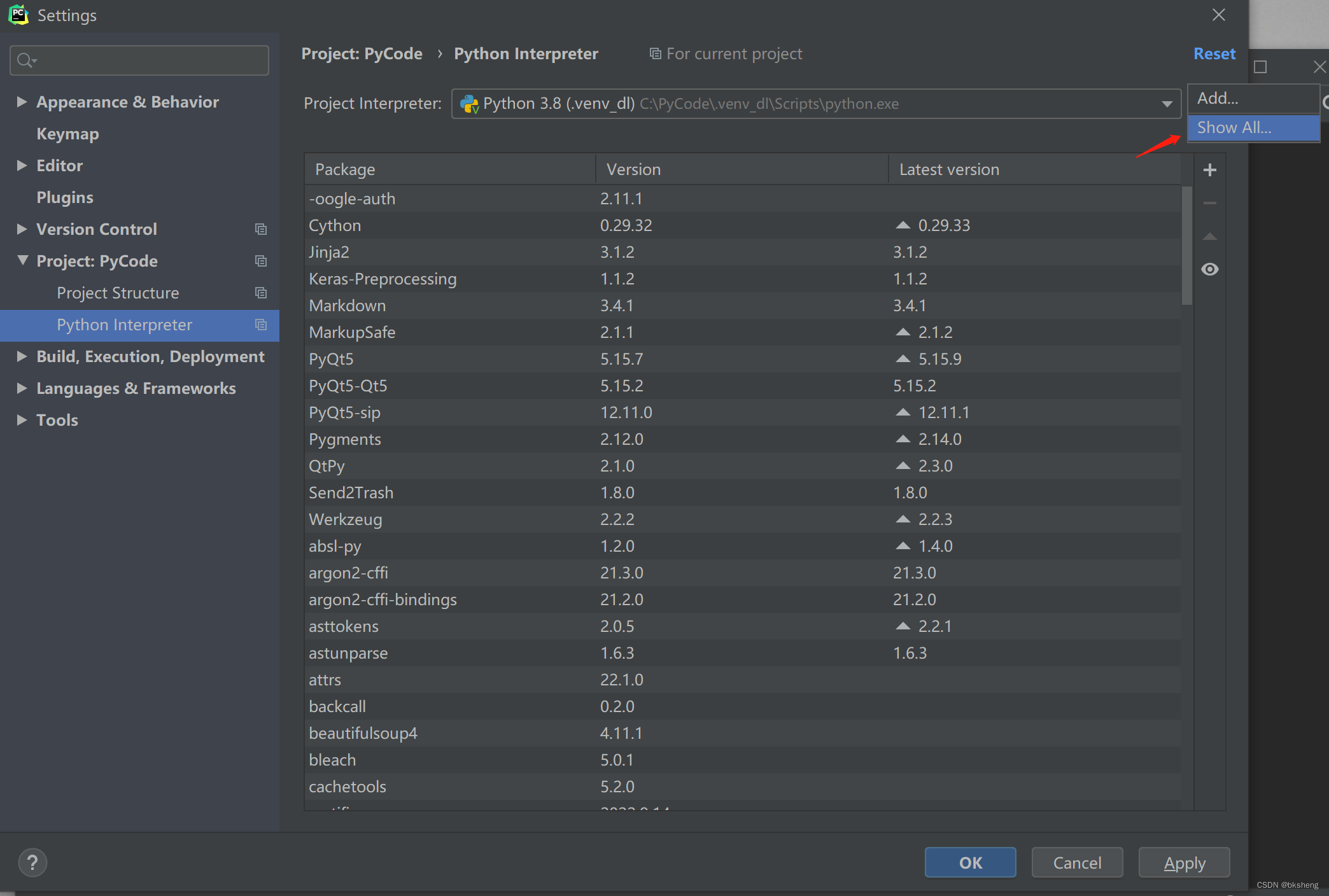Expand Appearance & Behavior section
Image resolution: width=1329 pixels, height=896 pixels.
(22, 102)
